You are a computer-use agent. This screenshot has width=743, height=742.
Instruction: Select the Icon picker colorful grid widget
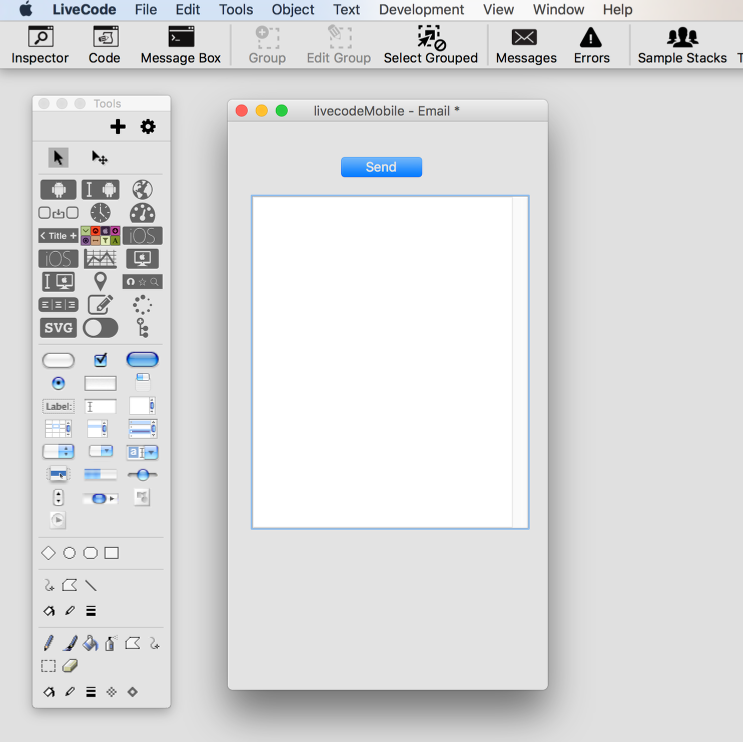[100, 235]
